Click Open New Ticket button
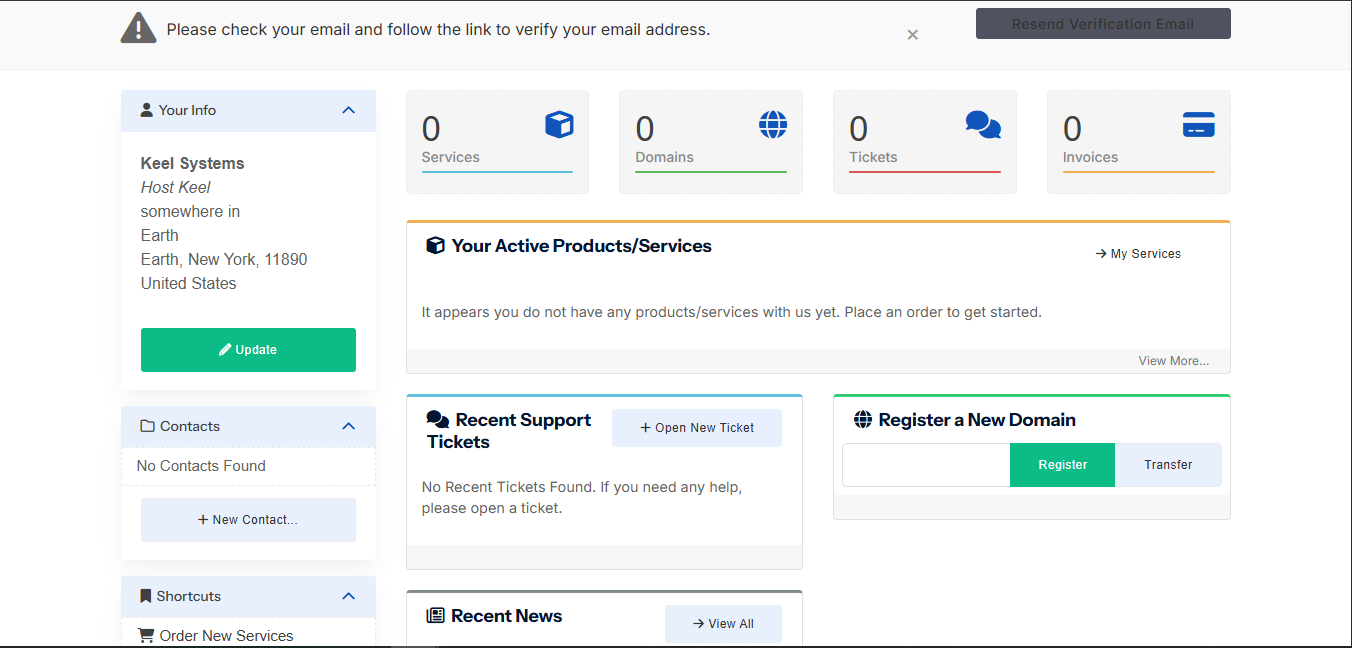Screen dimensions: 1352x648 click(x=697, y=428)
